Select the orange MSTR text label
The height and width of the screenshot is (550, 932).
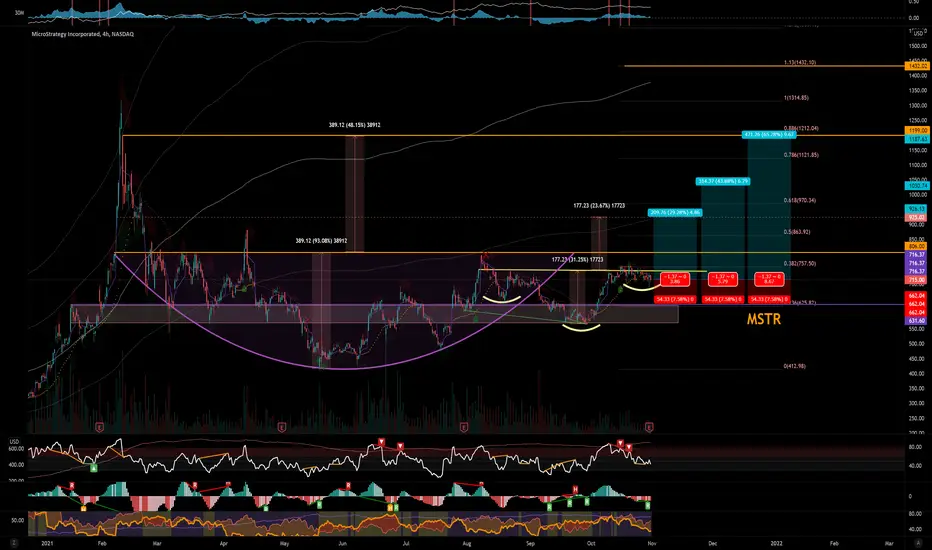764,319
